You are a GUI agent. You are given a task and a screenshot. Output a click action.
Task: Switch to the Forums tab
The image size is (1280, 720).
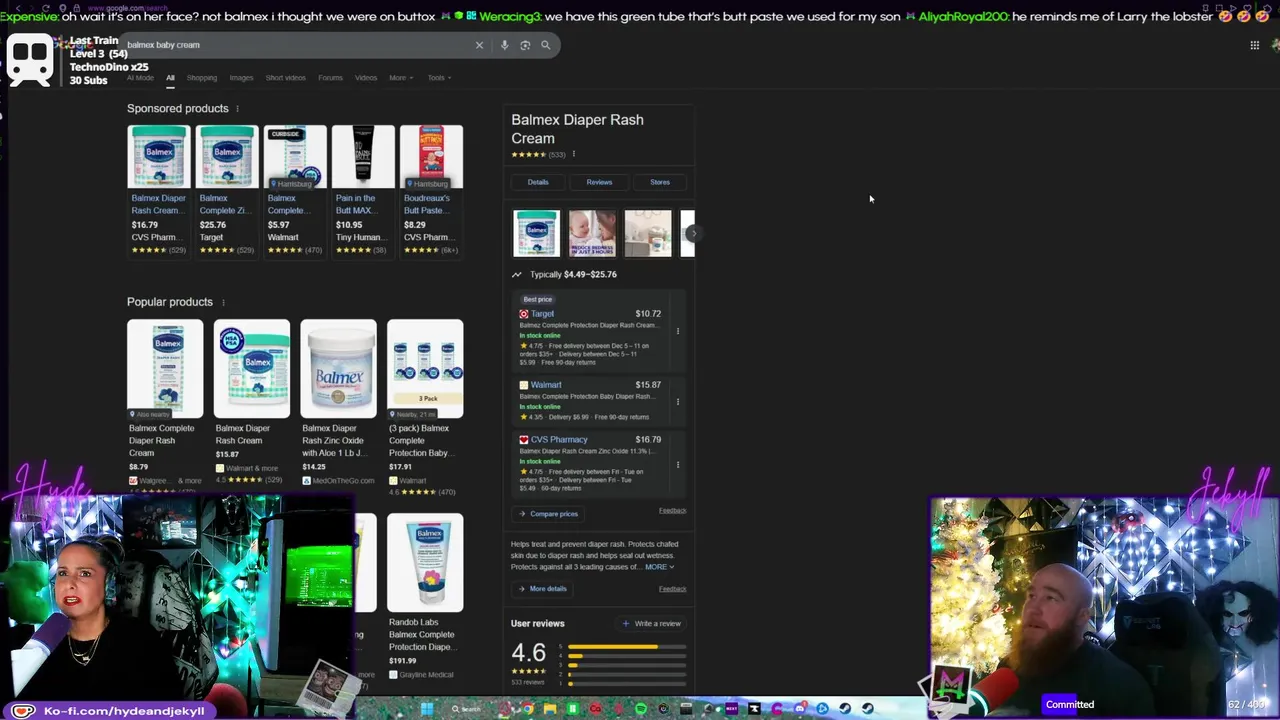[x=330, y=78]
